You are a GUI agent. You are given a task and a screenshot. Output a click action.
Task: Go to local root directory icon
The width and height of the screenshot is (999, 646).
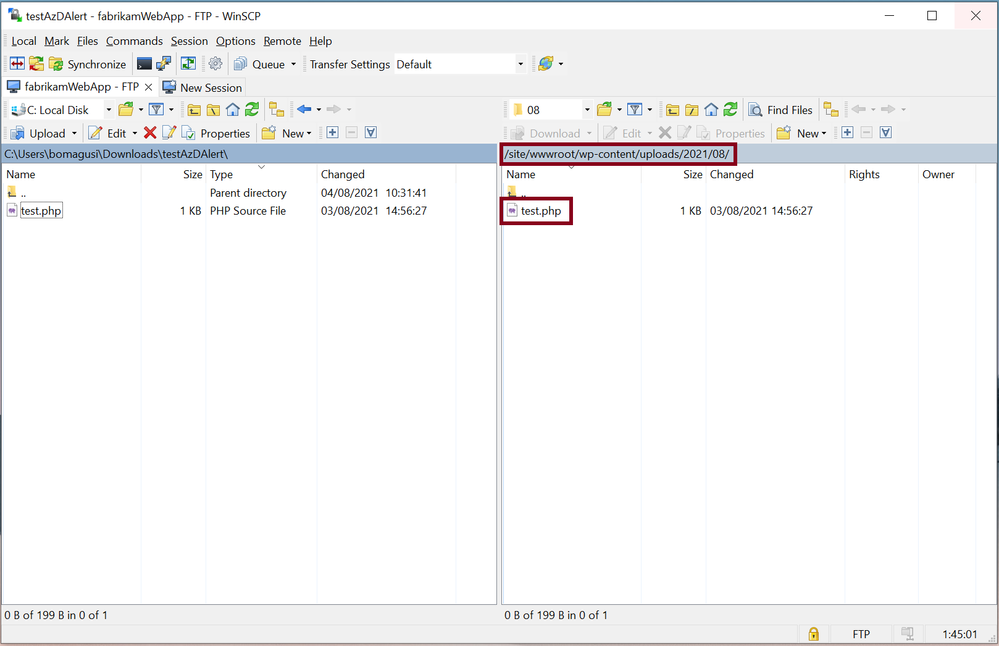coord(213,110)
